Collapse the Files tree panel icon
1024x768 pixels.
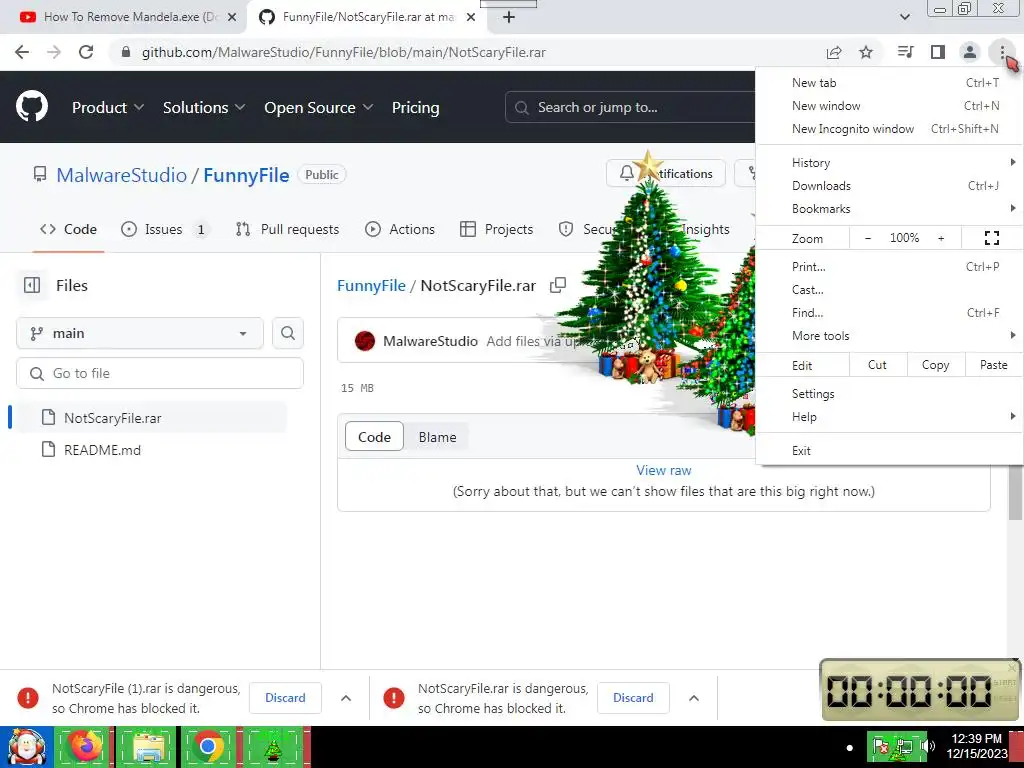[x=32, y=285]
